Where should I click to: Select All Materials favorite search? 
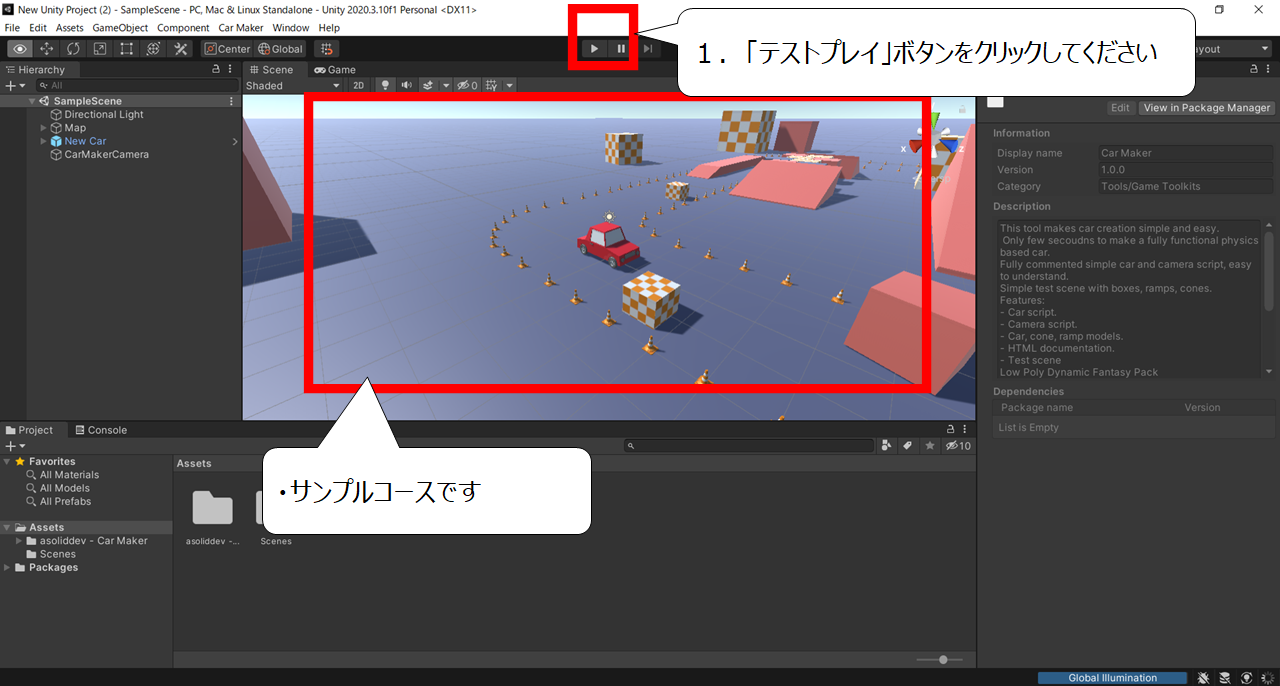tap(69, 475)
